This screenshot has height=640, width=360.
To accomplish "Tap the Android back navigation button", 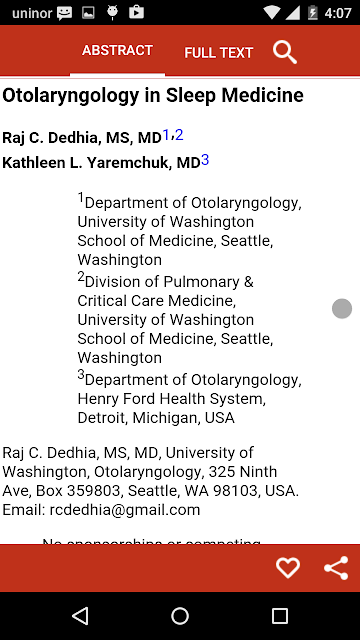I will (80, 616).
